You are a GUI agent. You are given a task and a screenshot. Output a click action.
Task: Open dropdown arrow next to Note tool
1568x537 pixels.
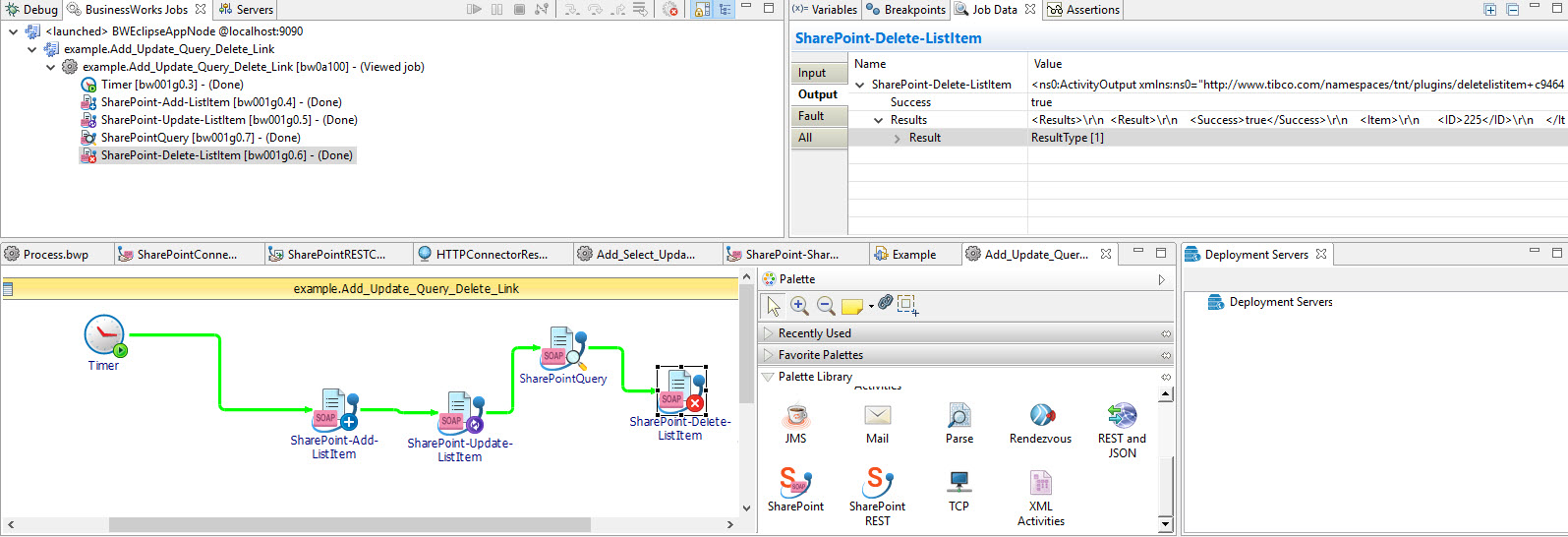871,307
